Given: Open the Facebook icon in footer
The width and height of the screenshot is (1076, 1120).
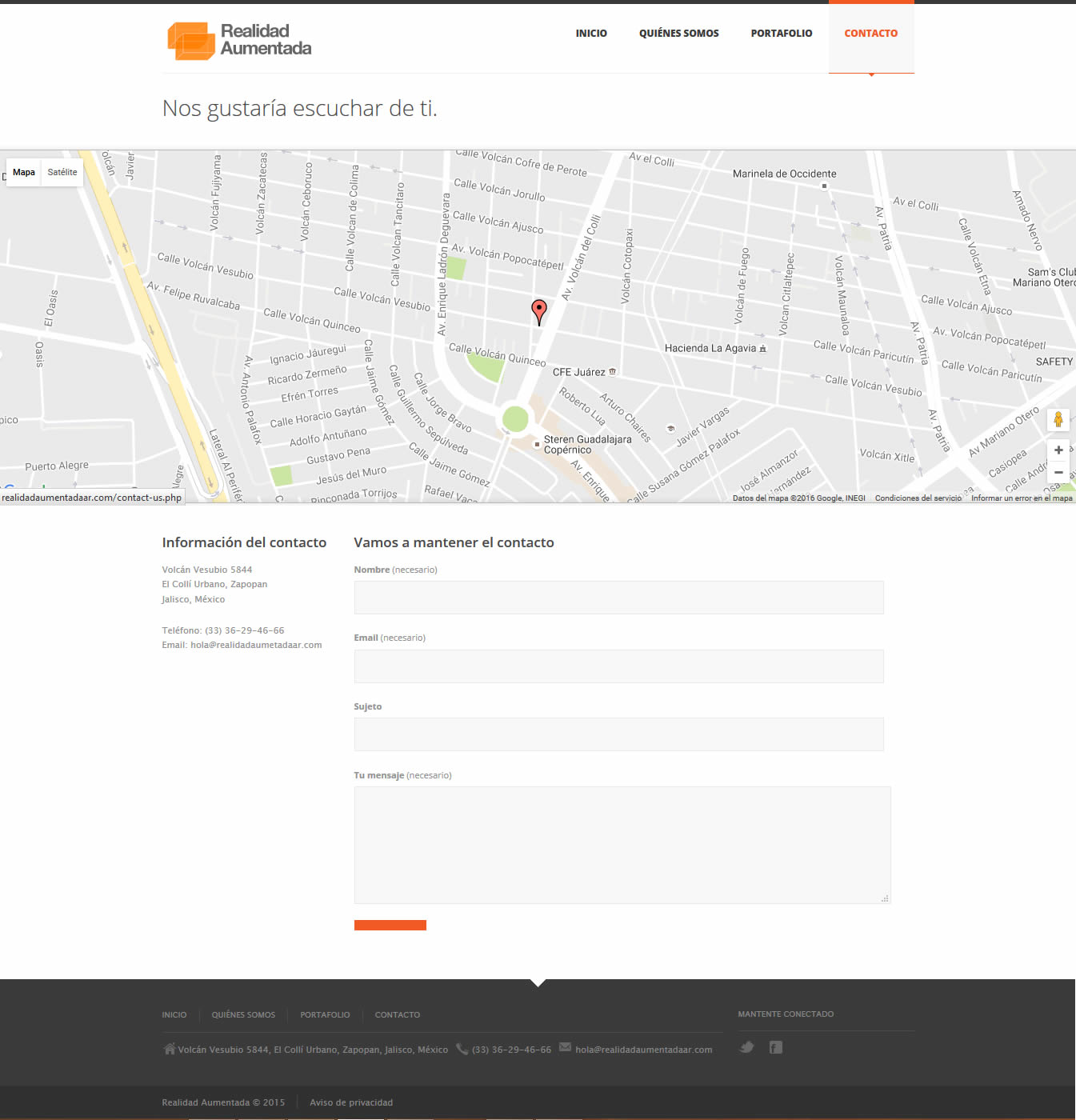Looking at the screenshot, I should coord(775,1047).
